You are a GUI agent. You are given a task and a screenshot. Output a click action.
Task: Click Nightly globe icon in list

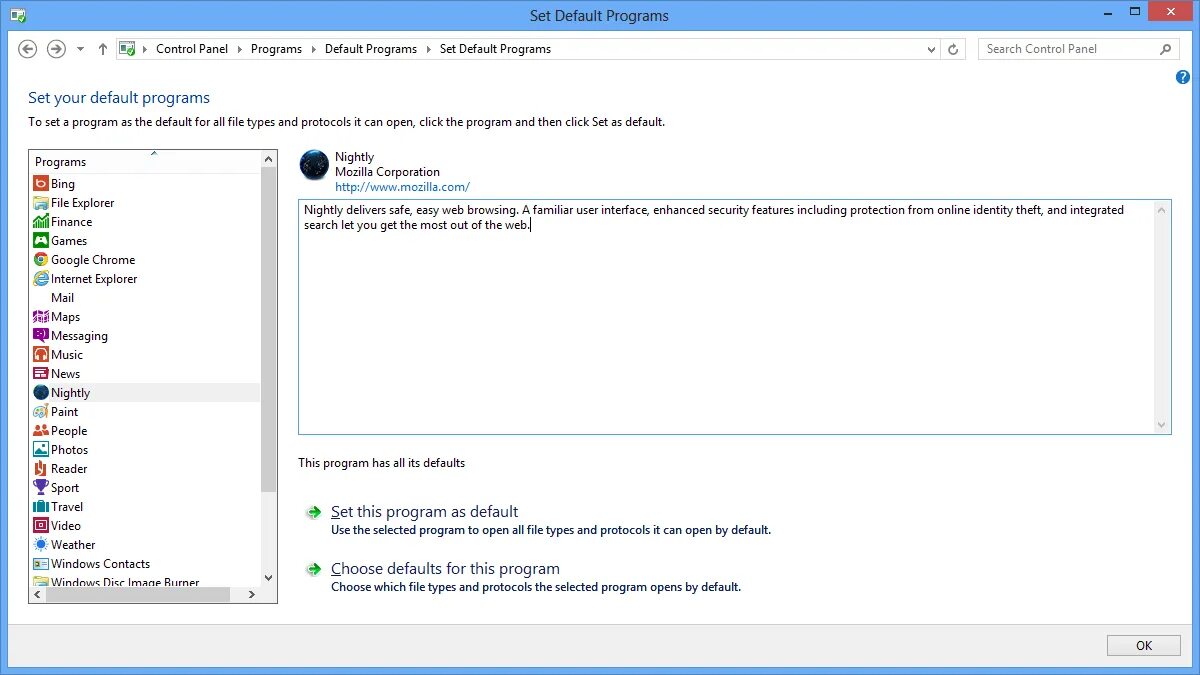[41, 393]
